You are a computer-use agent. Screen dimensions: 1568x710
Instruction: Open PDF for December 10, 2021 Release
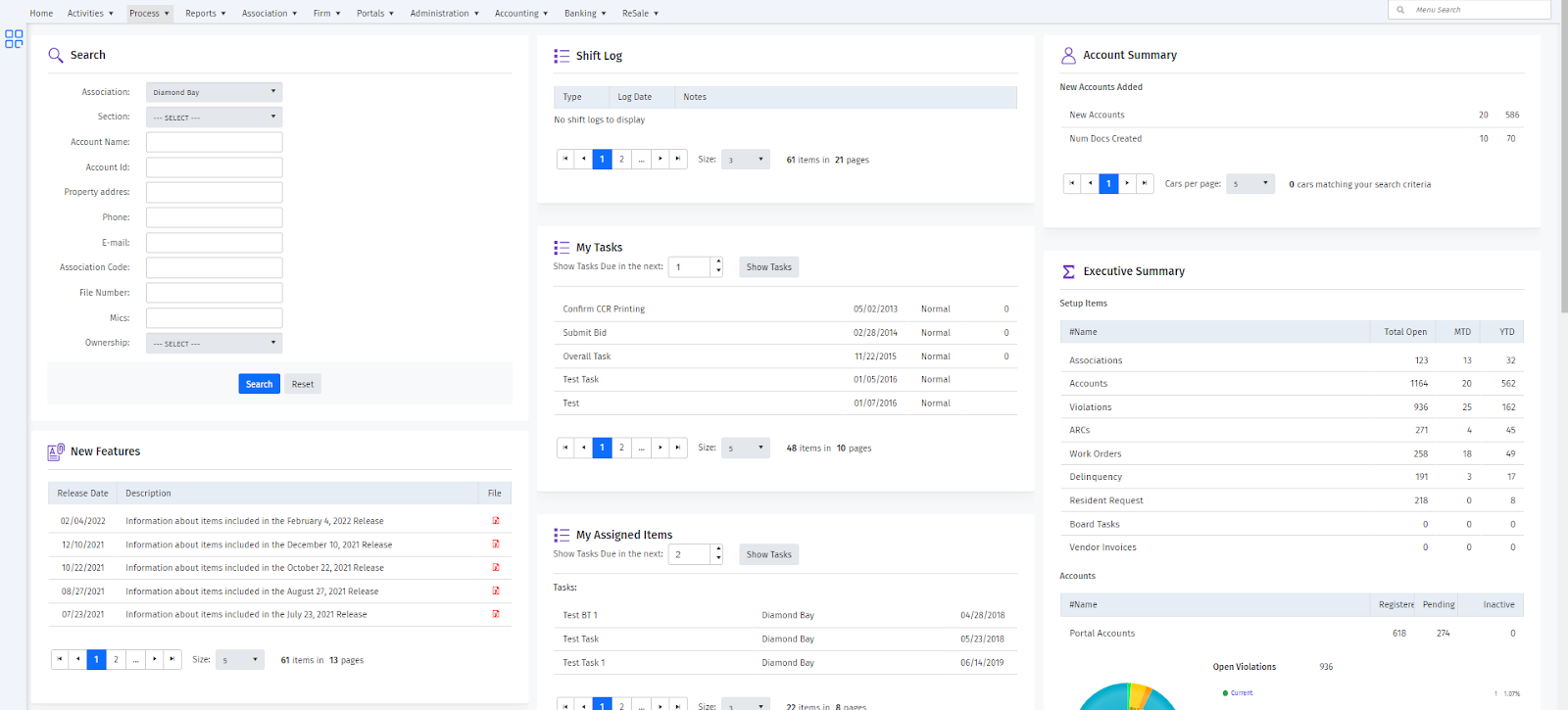tap(496, 544)
